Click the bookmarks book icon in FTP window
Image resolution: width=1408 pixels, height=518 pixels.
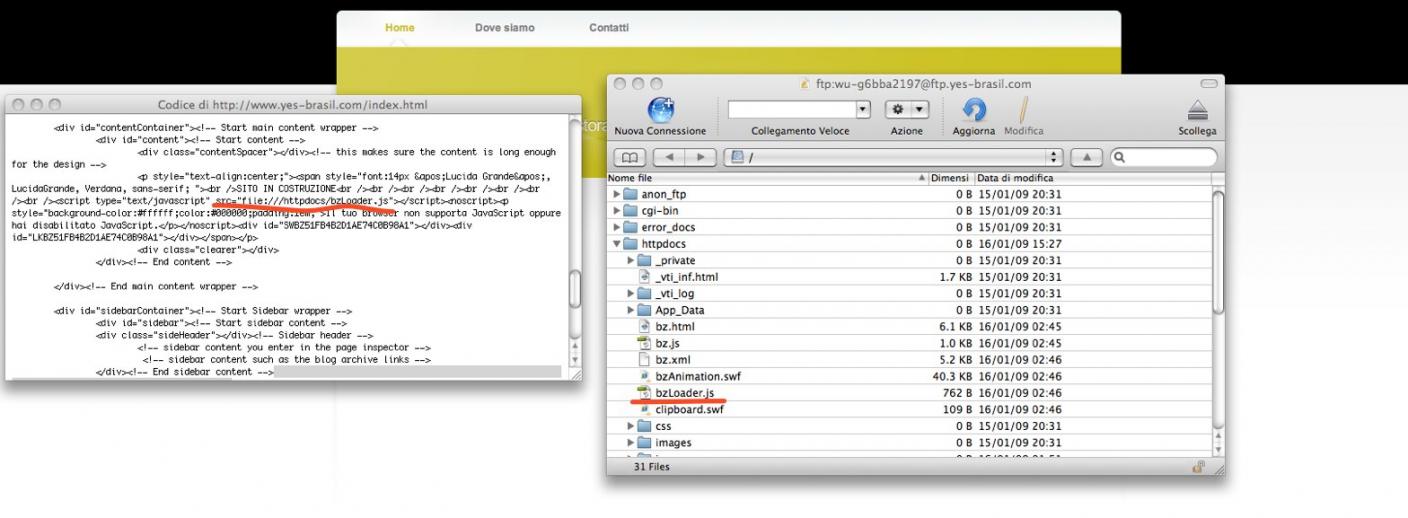coord(630,157)
